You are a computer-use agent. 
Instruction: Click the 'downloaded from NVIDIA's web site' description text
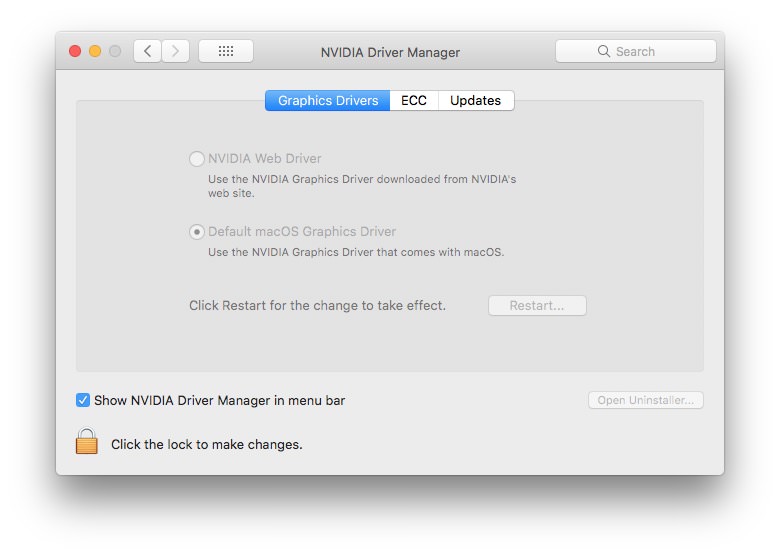(x=362, y=186)
